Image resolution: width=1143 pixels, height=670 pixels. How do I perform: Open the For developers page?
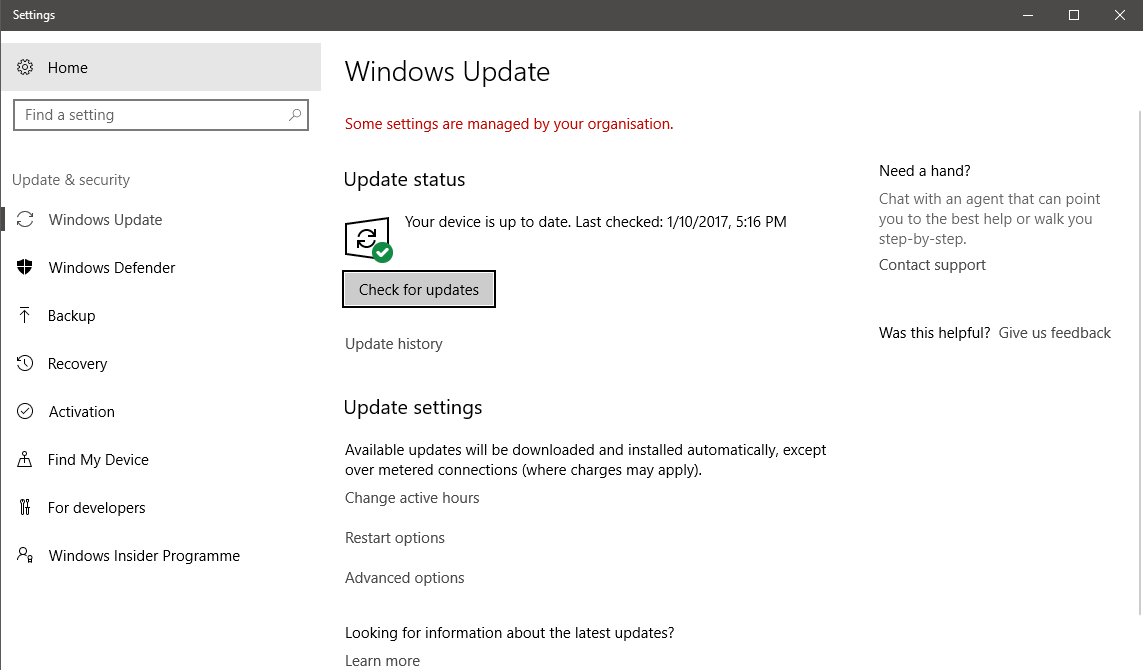tap(160, 507)
